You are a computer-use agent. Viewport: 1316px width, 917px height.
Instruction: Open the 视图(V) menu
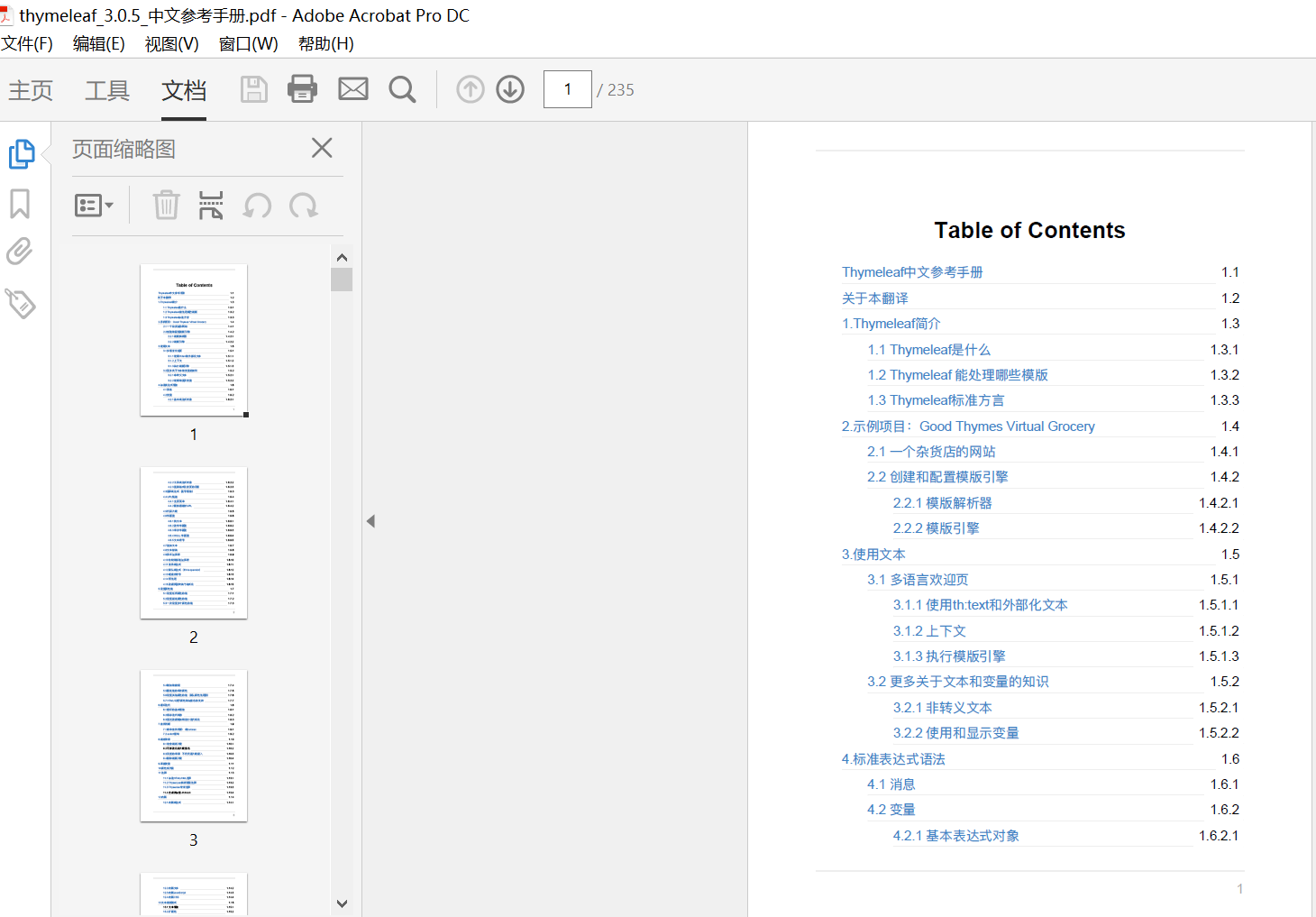point(172,43)
